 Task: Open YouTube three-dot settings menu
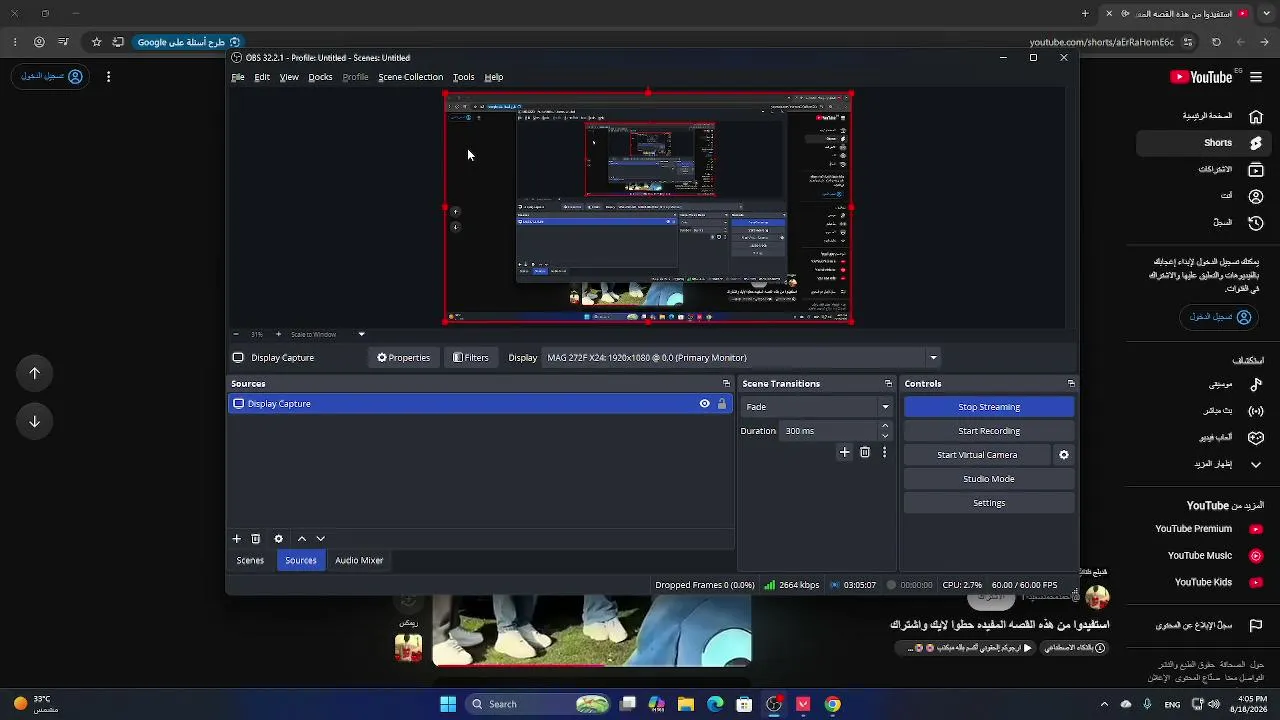click(x=108, y=76)
